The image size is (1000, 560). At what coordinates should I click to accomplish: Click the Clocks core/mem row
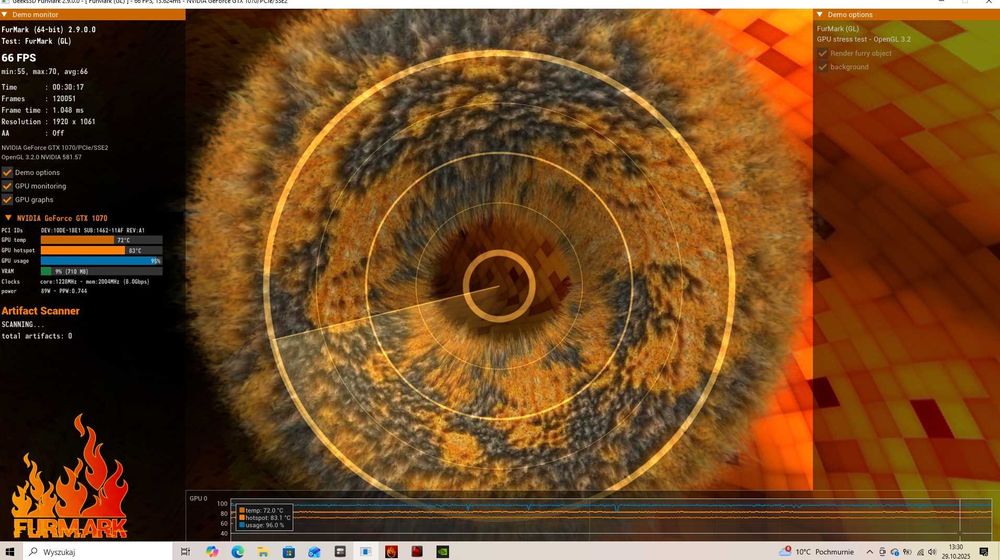pos(75,281)
